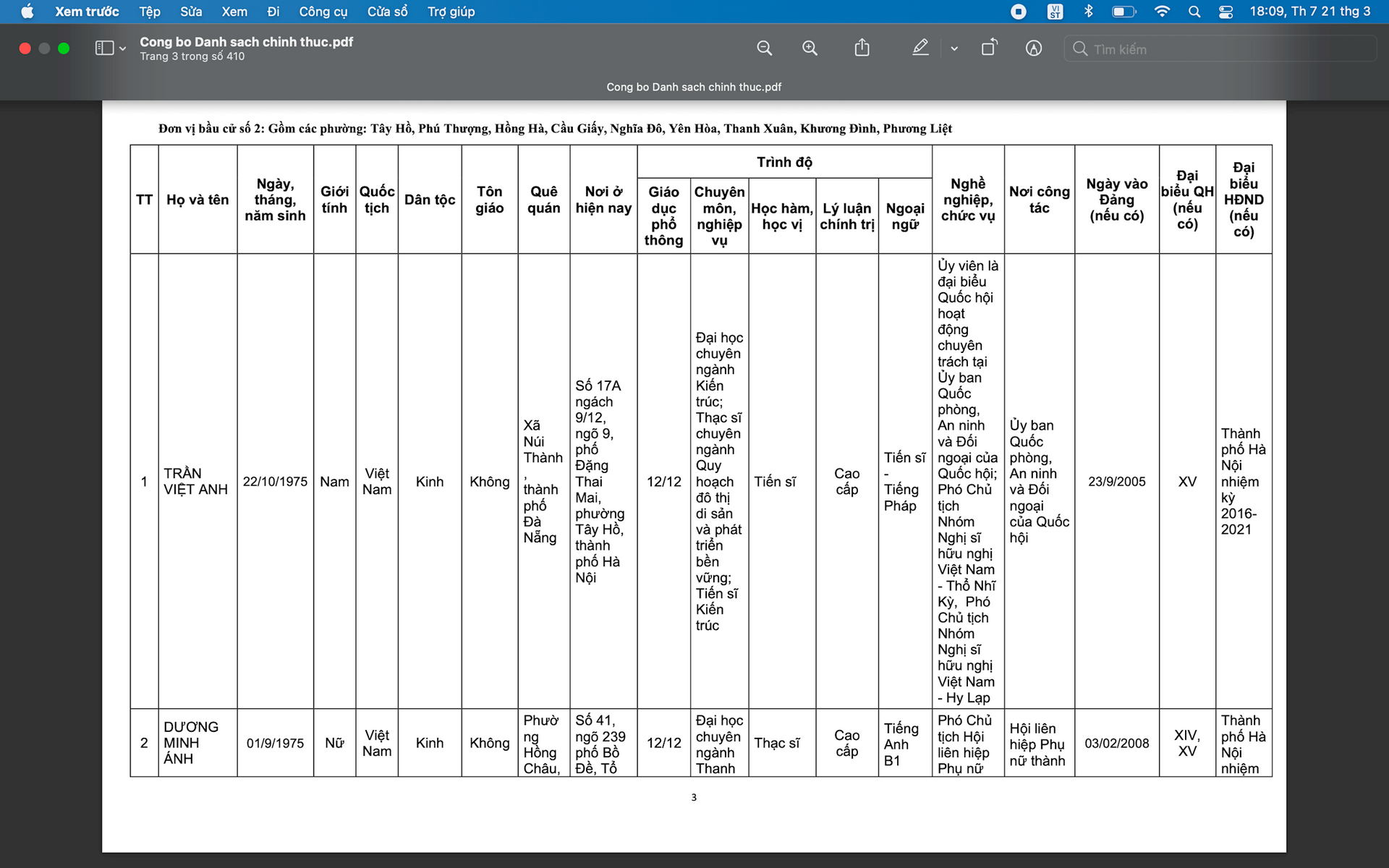Click the Wi-Fi status icon
The height and width of the screenshot is (868, 1389).
[x=1162, y=12]
